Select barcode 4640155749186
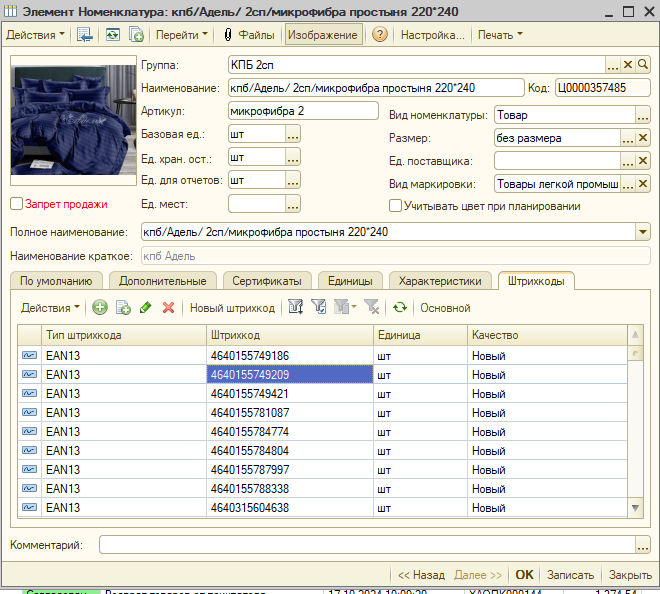 tap(290, 356)
